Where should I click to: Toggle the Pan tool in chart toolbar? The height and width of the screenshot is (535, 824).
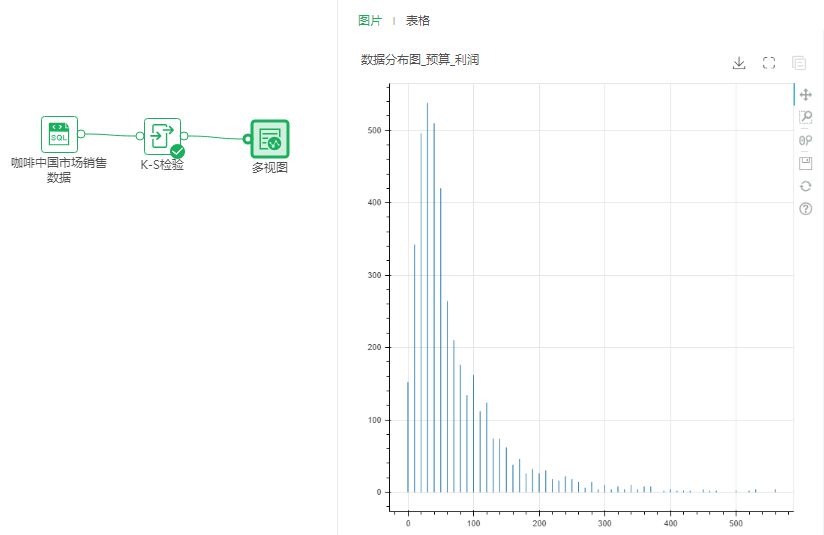coord(806,94)
